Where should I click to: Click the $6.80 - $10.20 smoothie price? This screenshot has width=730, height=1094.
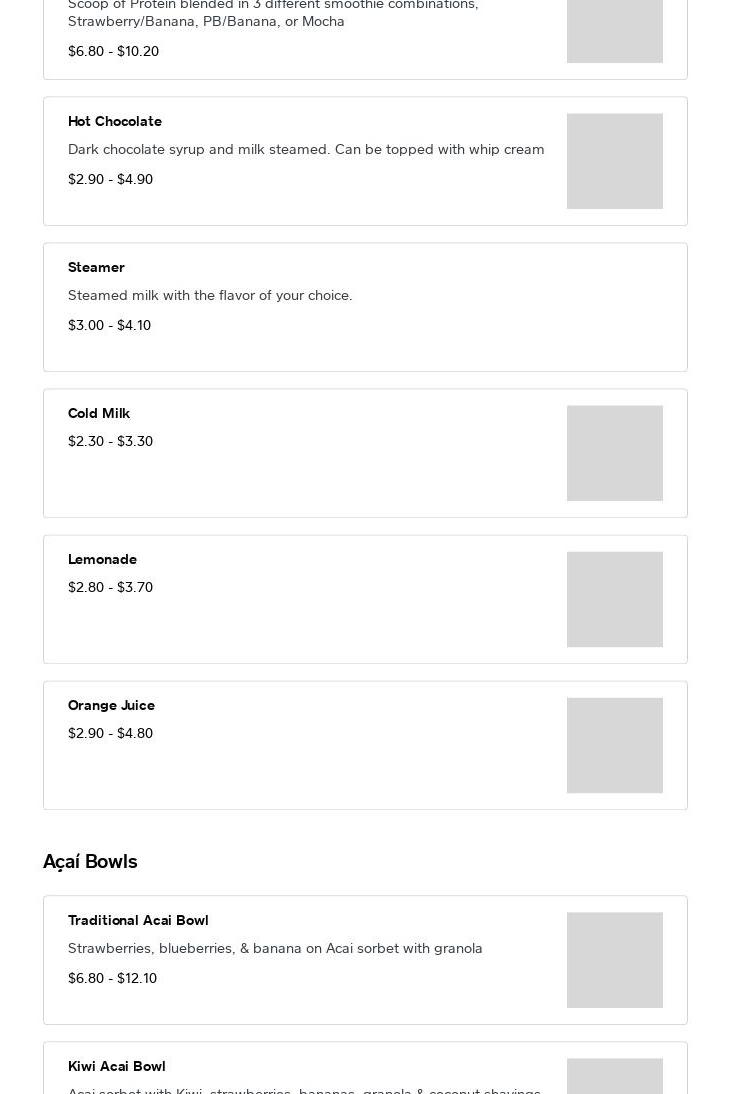pos(113,51)
